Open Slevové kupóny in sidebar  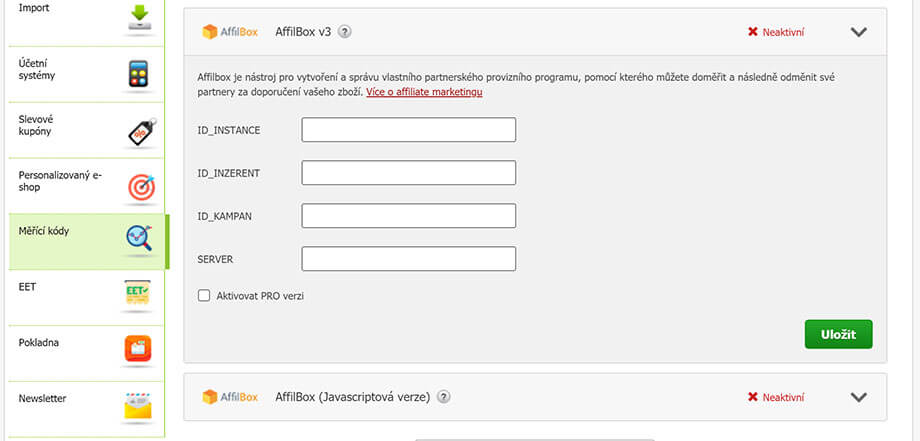point(87,130)
